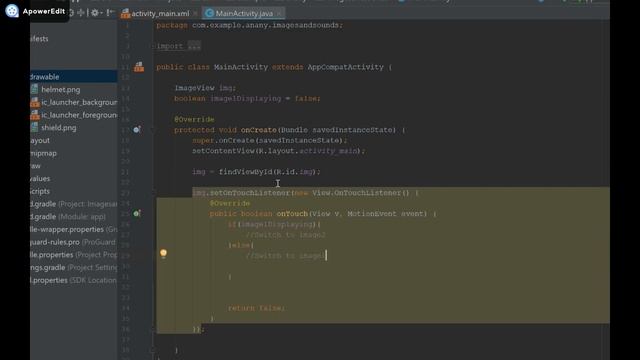Open shield.png in project tree

click(x=59, y=127)
